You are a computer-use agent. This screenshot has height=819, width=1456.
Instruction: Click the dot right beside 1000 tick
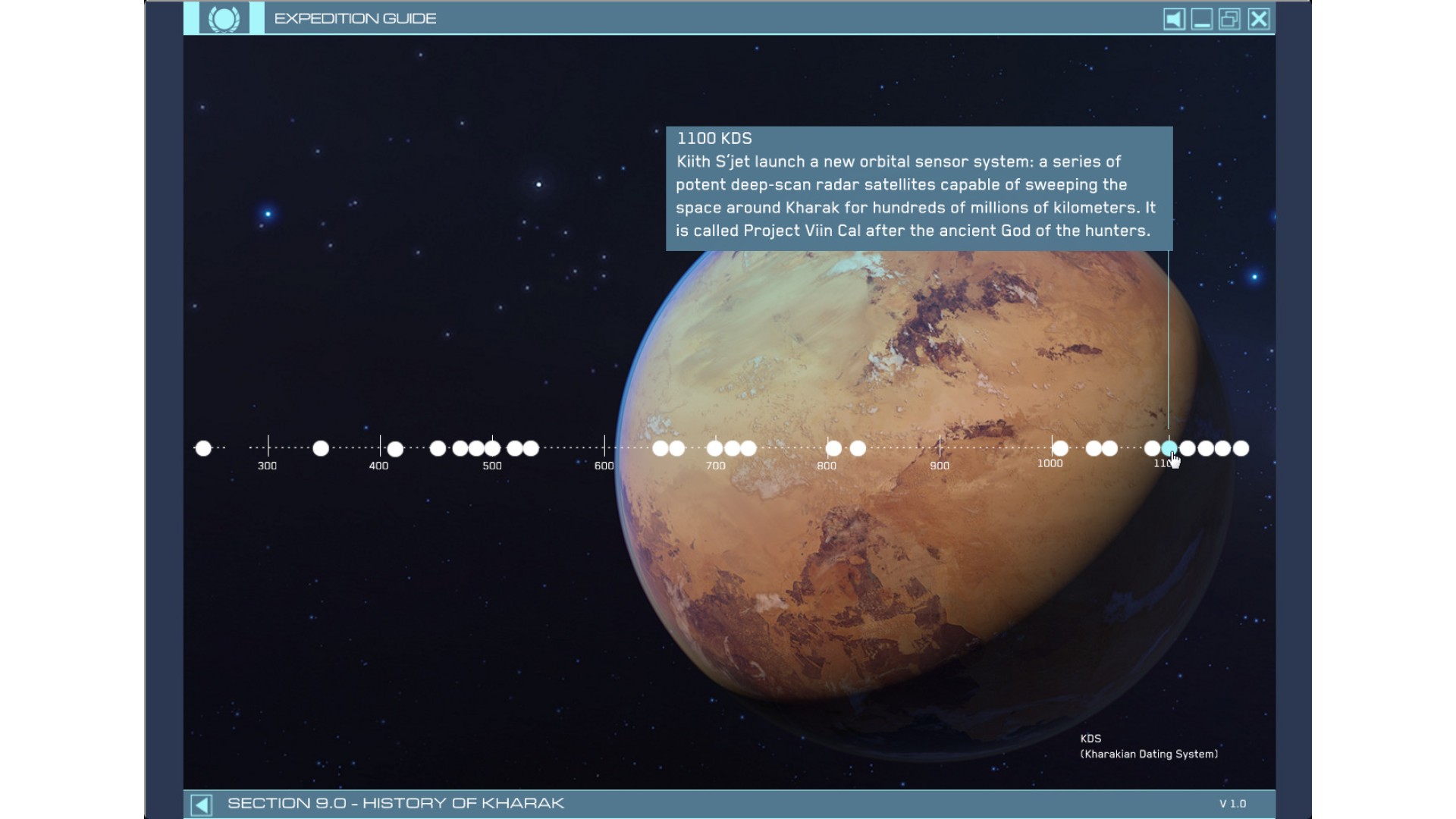1060,448
